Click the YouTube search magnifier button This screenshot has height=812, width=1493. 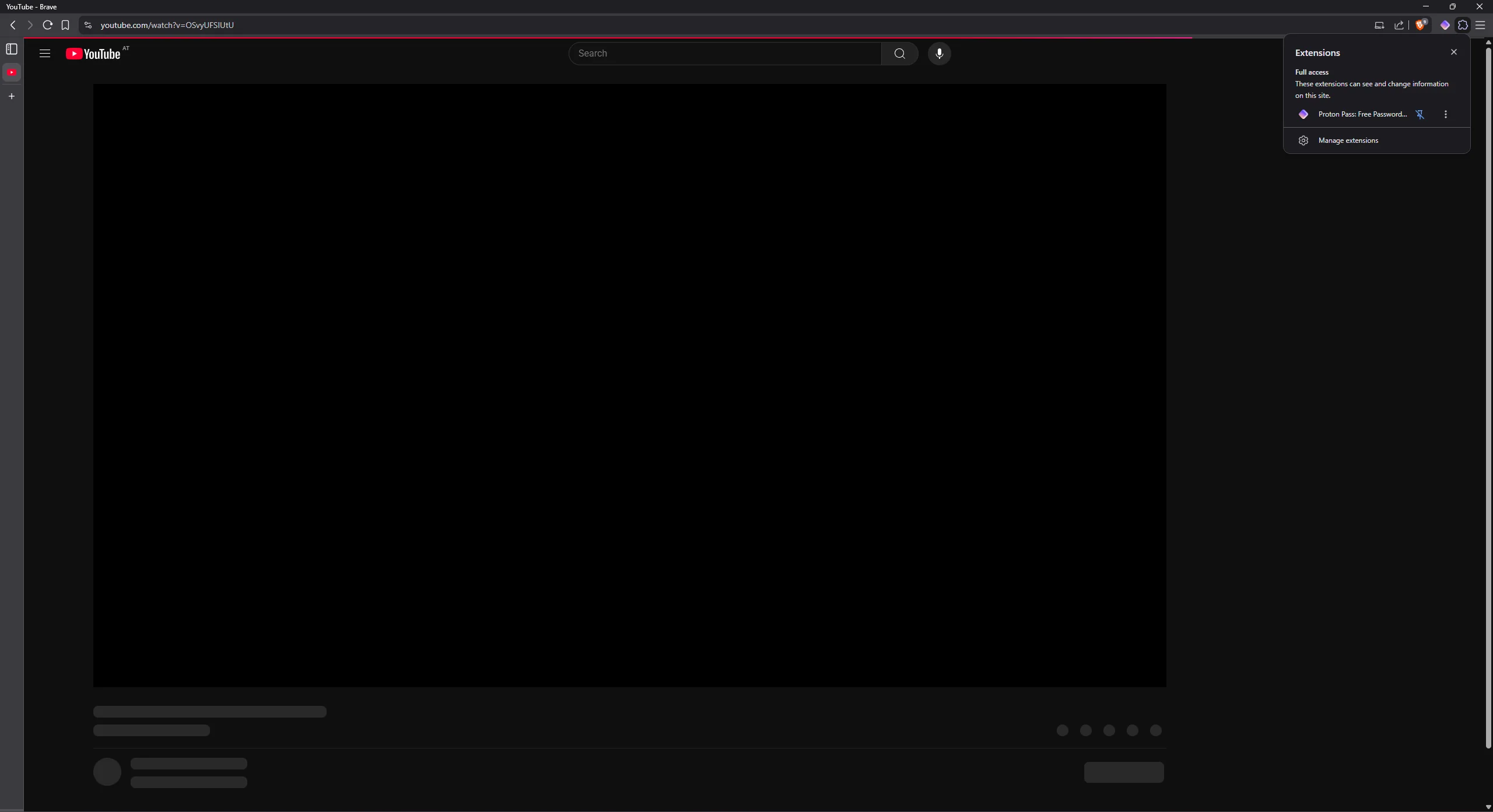899,54
